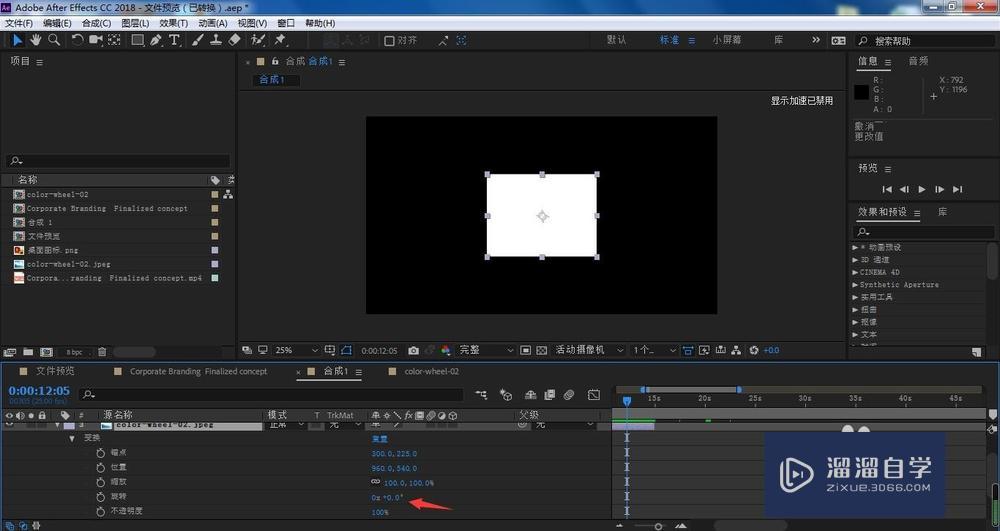Click the 重置 transform reset link
This screenshot has height=531, width=1000.
[x=379, y=439]
